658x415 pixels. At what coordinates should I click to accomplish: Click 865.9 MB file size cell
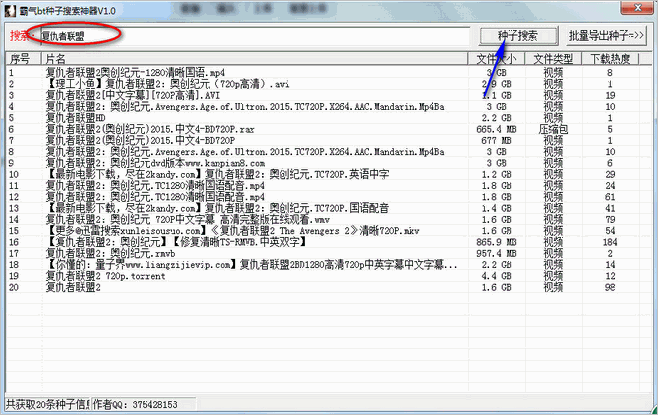pyautogui.click(x=496, y=242)
